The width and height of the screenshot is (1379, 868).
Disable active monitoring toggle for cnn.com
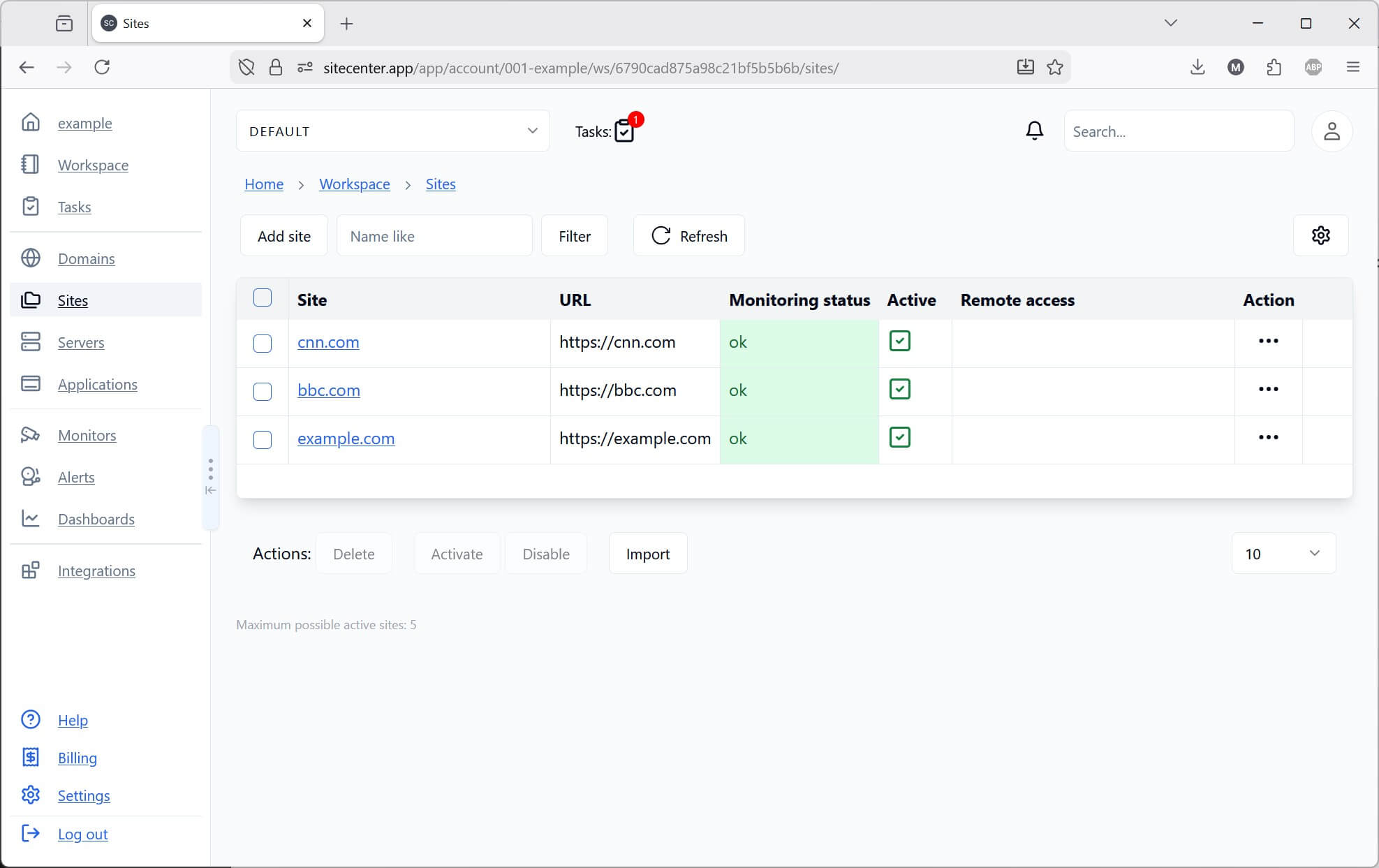[x=899, y=341]
